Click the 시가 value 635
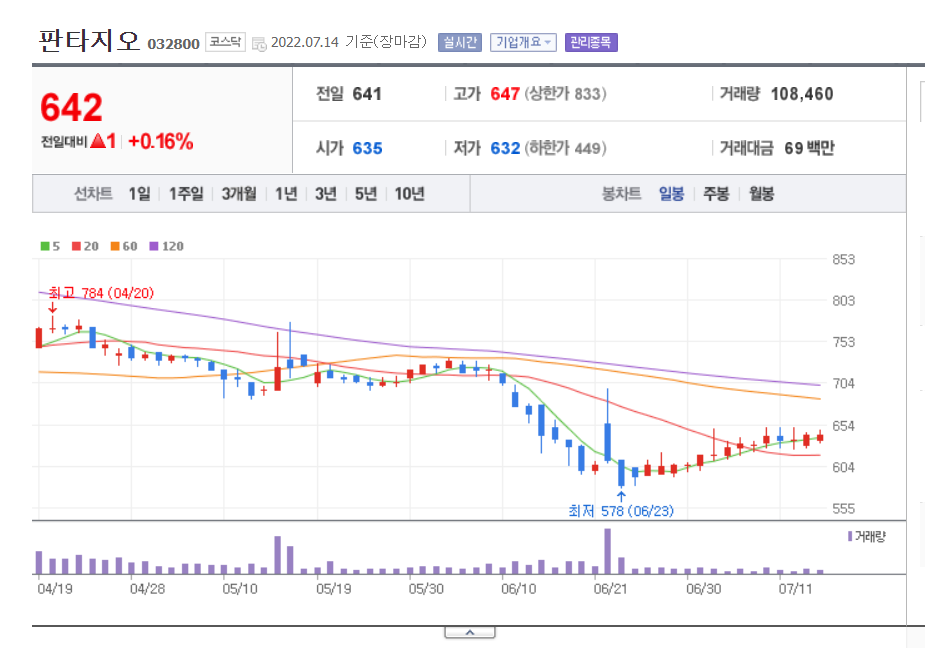 (x=368, y=148)
